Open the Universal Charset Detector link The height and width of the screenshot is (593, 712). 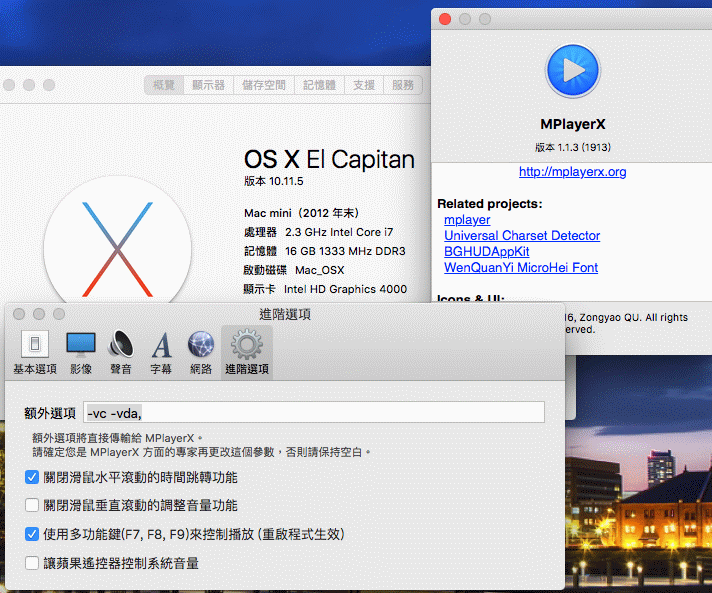tap(522, 236)
